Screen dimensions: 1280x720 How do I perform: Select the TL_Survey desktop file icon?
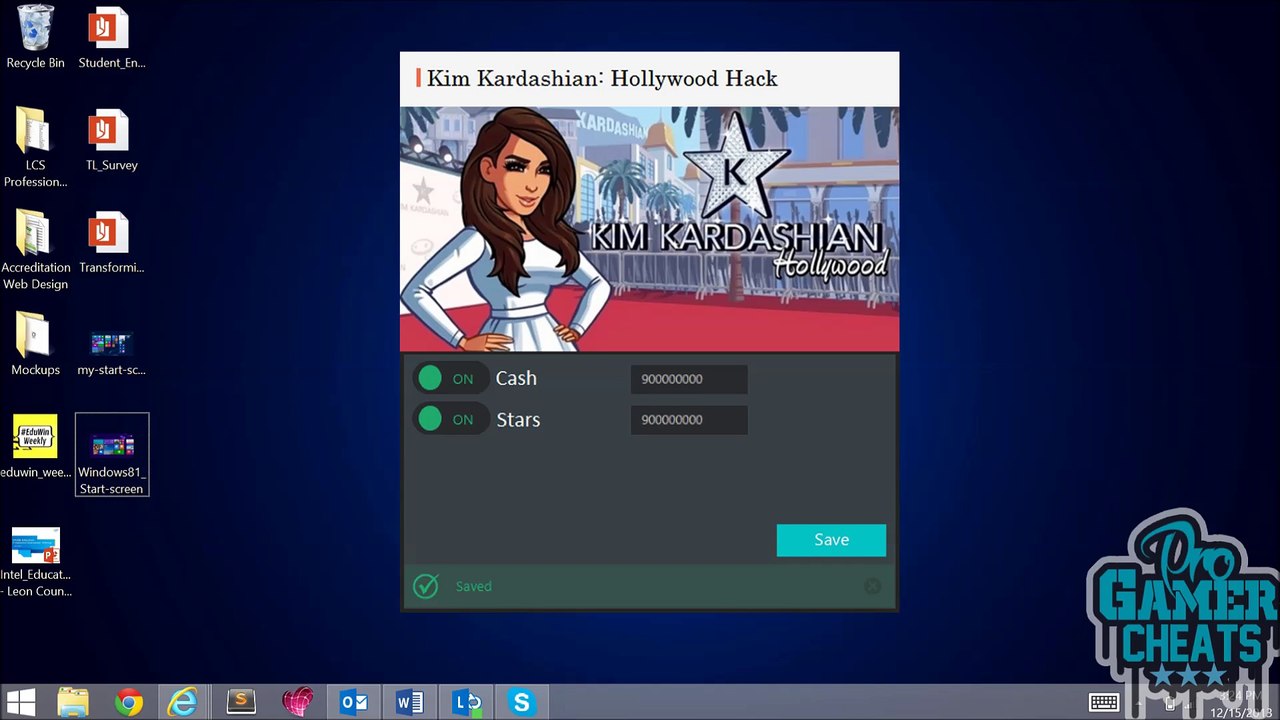coord(111,140)
